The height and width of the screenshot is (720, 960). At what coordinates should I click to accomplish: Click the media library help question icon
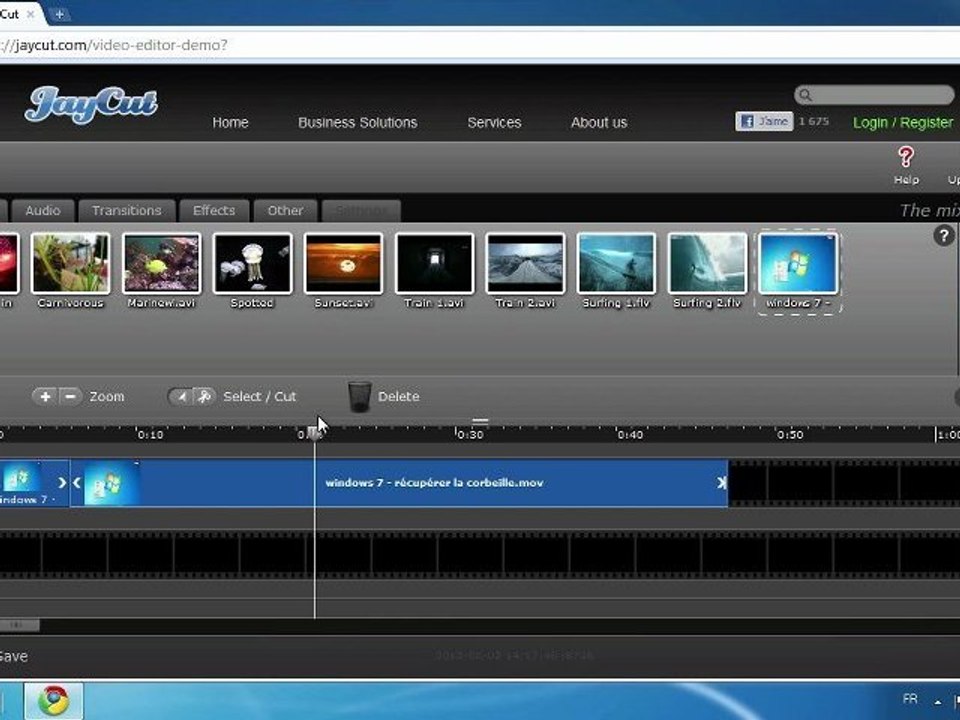(943, 236)
